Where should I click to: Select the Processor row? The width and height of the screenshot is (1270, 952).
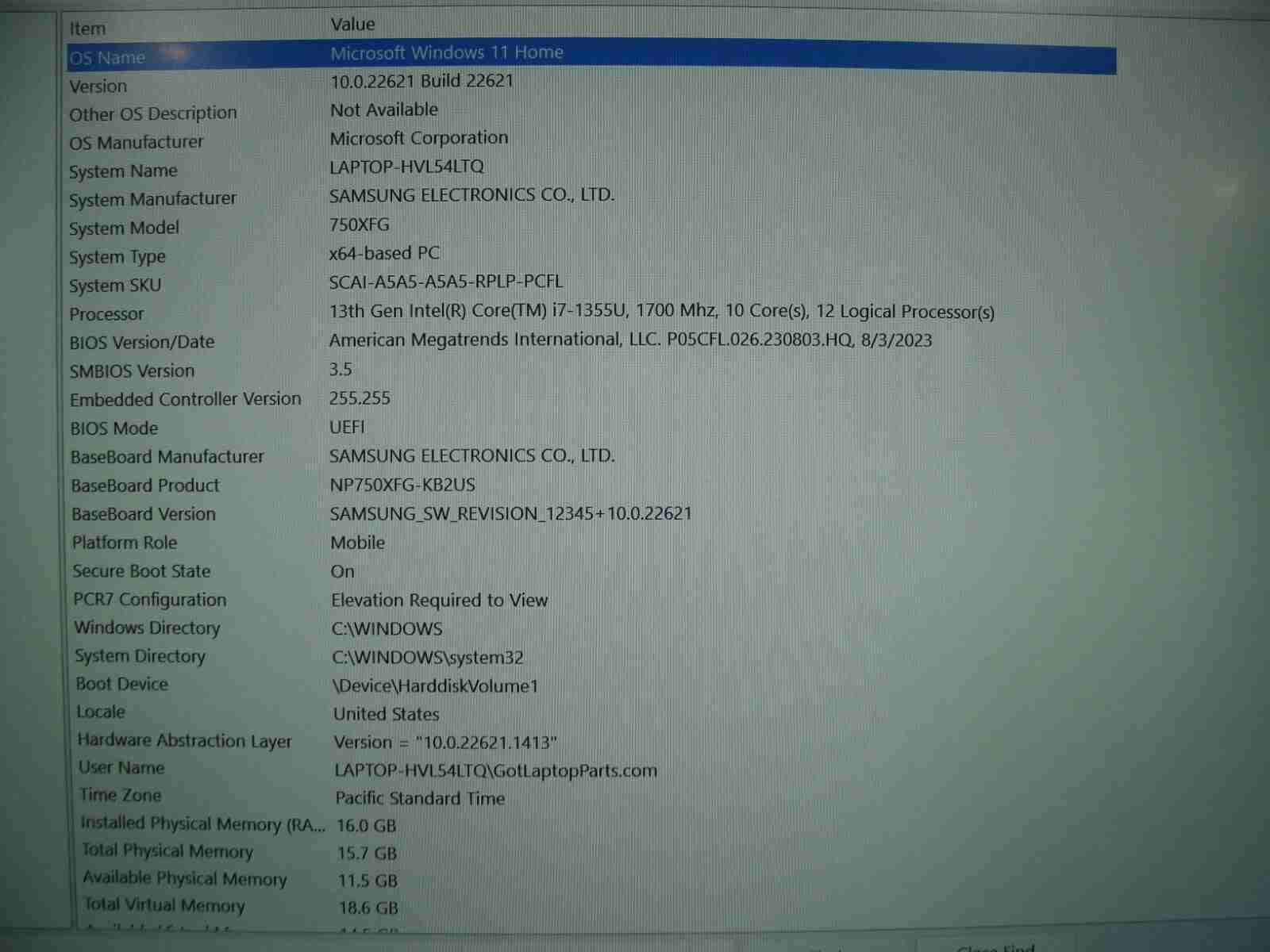point(106,314)
